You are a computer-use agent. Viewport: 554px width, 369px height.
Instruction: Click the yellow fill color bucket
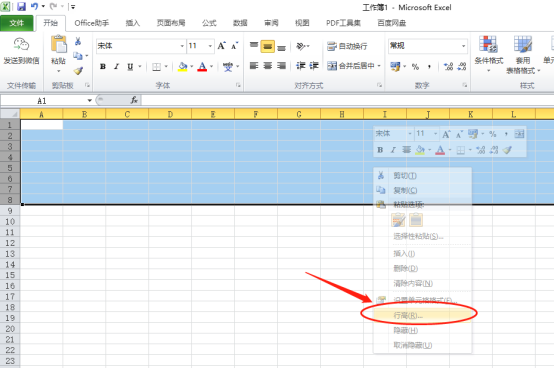click(183, 66)
